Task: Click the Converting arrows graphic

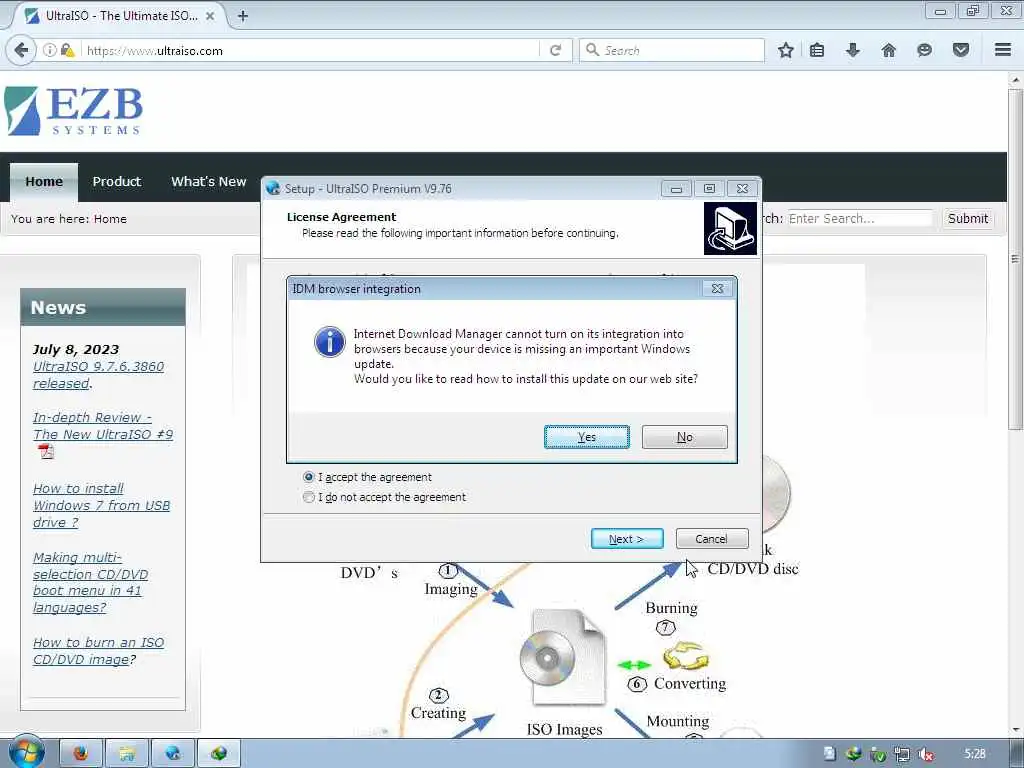Action: coord(685,656)
